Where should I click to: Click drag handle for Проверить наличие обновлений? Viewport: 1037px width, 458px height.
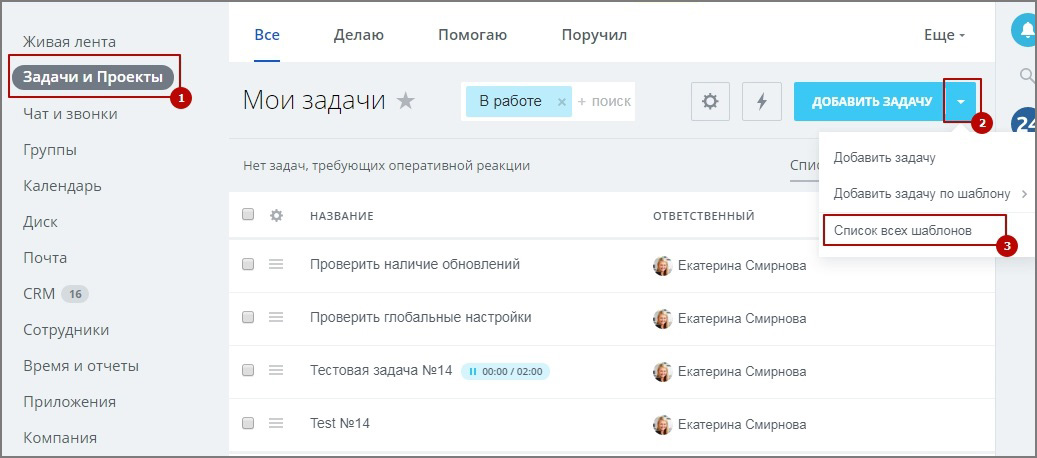click(277, 264)
